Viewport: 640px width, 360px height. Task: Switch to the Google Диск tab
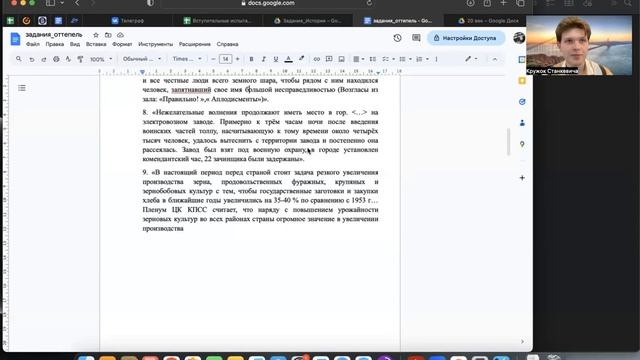488,20
